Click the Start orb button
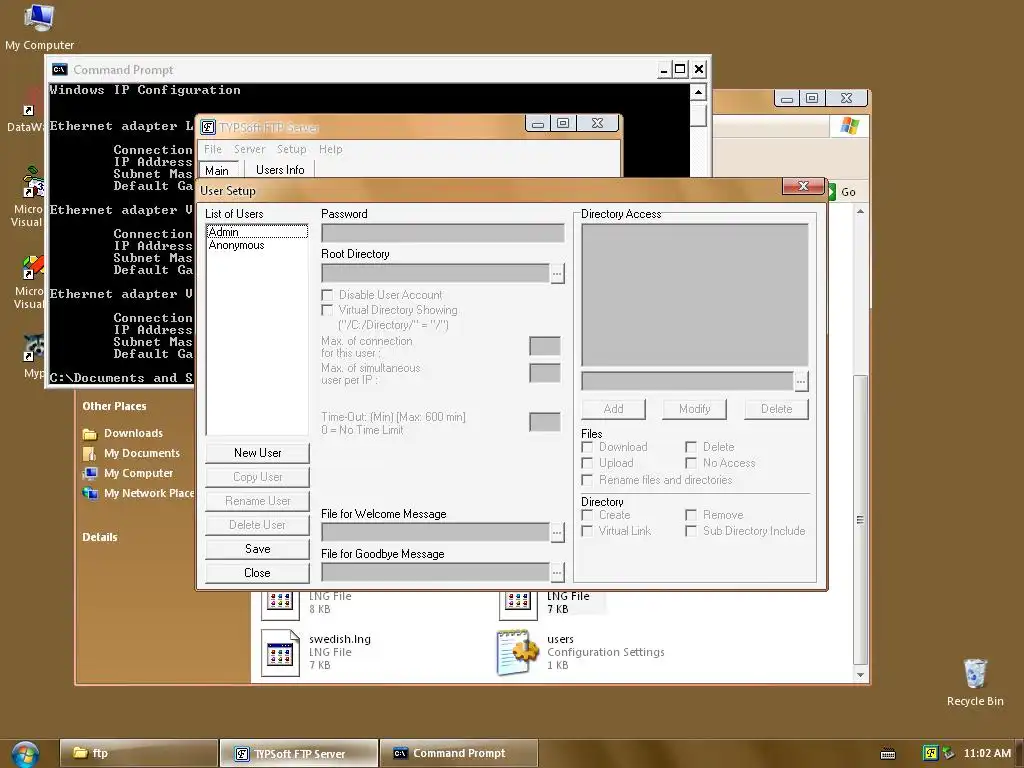The height and width of the screenshot is (768, 1024). [x=25, y=754]
